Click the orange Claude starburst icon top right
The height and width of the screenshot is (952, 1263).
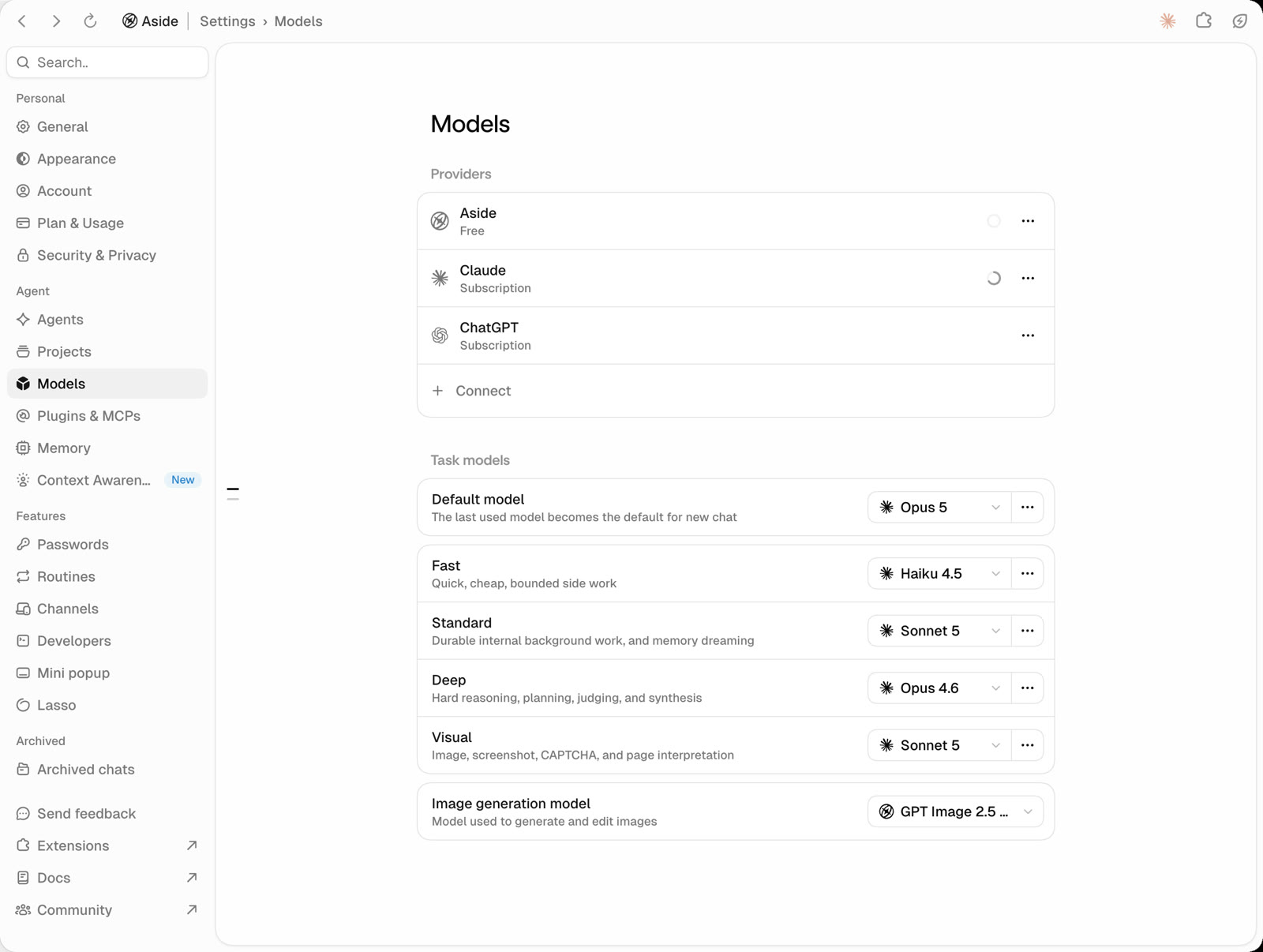point(1167,21)
